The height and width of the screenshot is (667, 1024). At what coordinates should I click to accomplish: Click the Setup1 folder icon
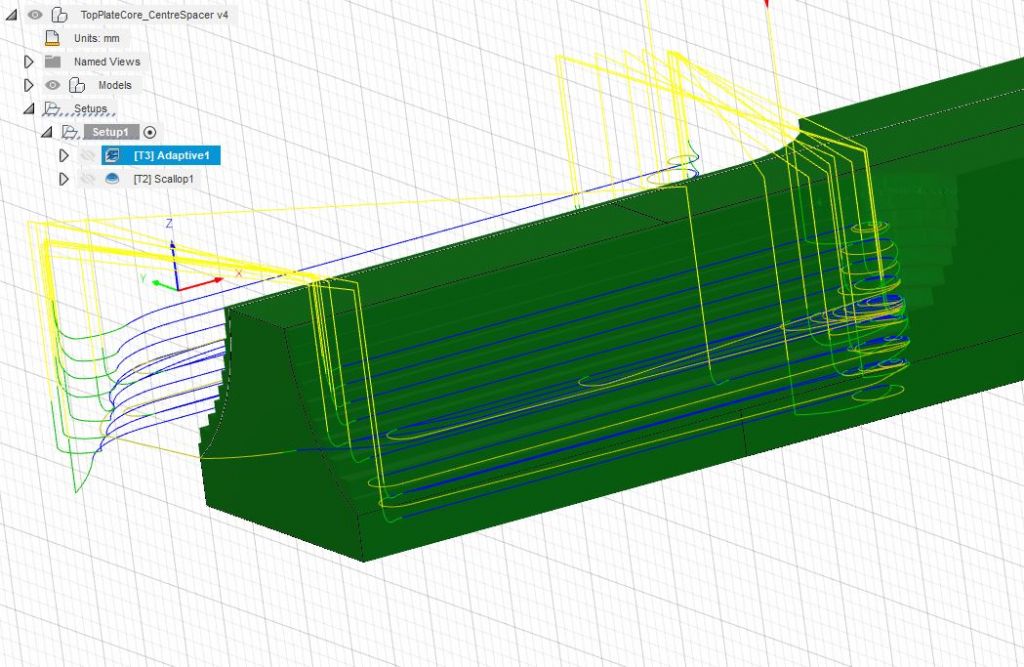tap(70, 132)
